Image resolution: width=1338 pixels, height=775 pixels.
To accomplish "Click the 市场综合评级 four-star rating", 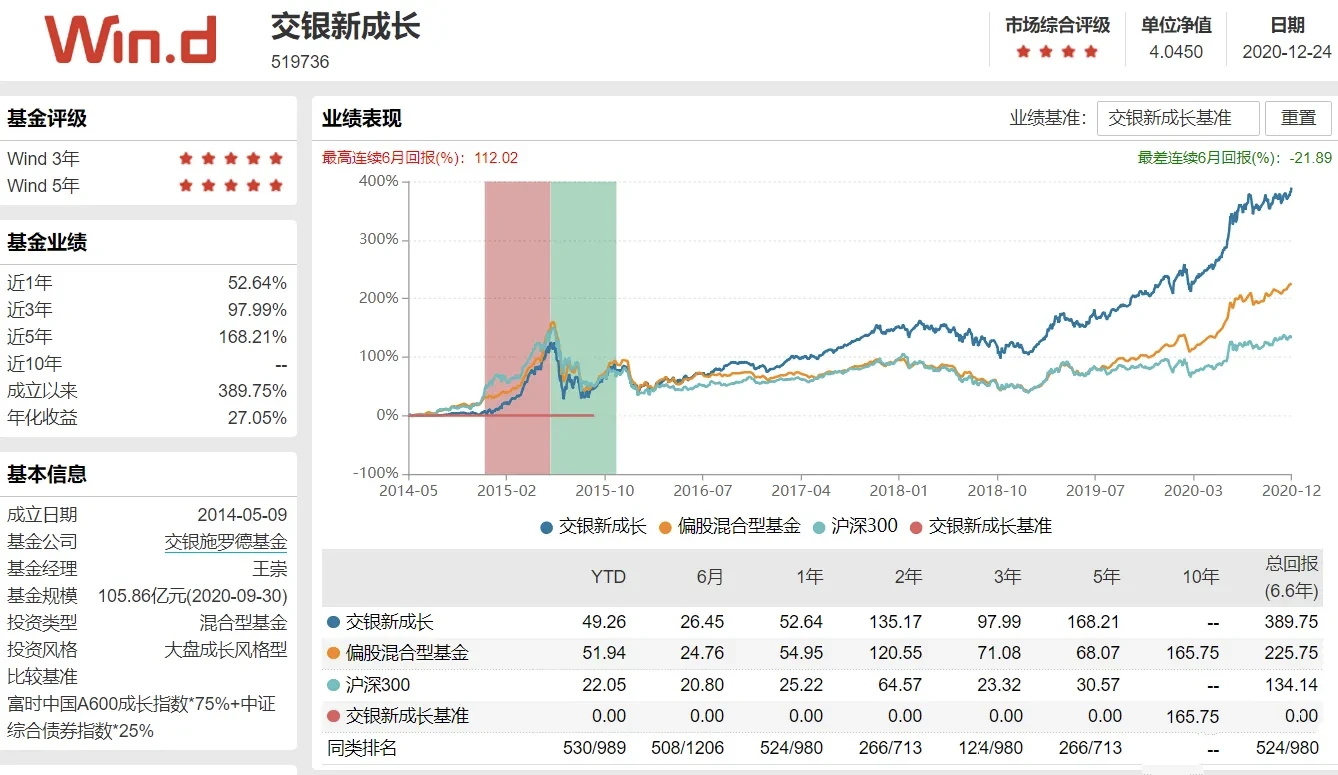I will (x=1057, y=52).
